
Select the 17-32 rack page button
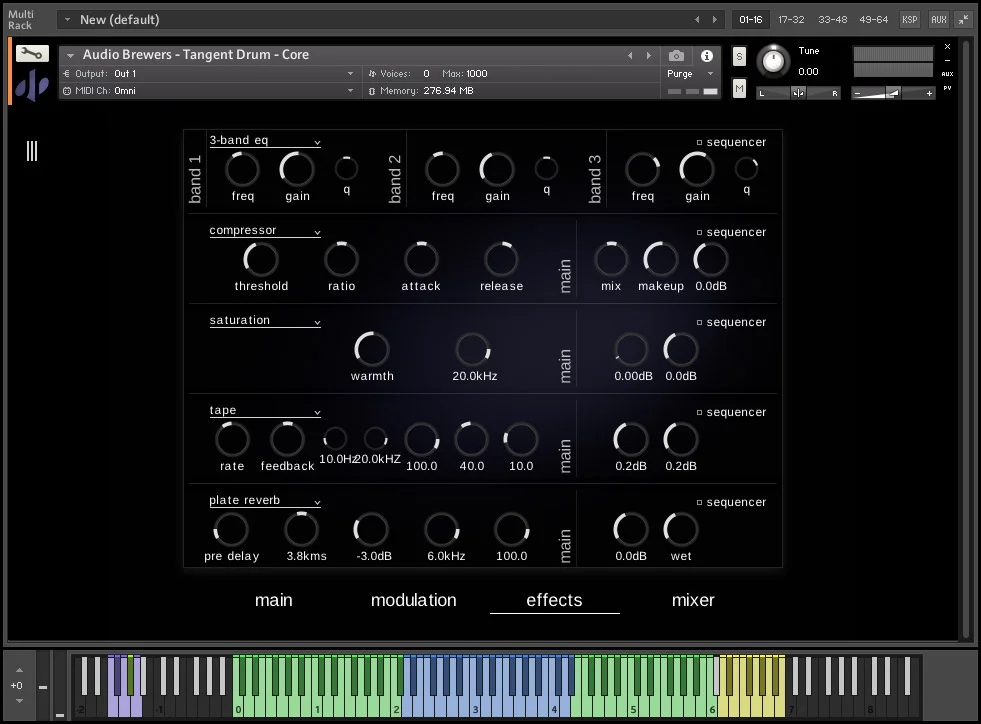click(x=790, y=19)
